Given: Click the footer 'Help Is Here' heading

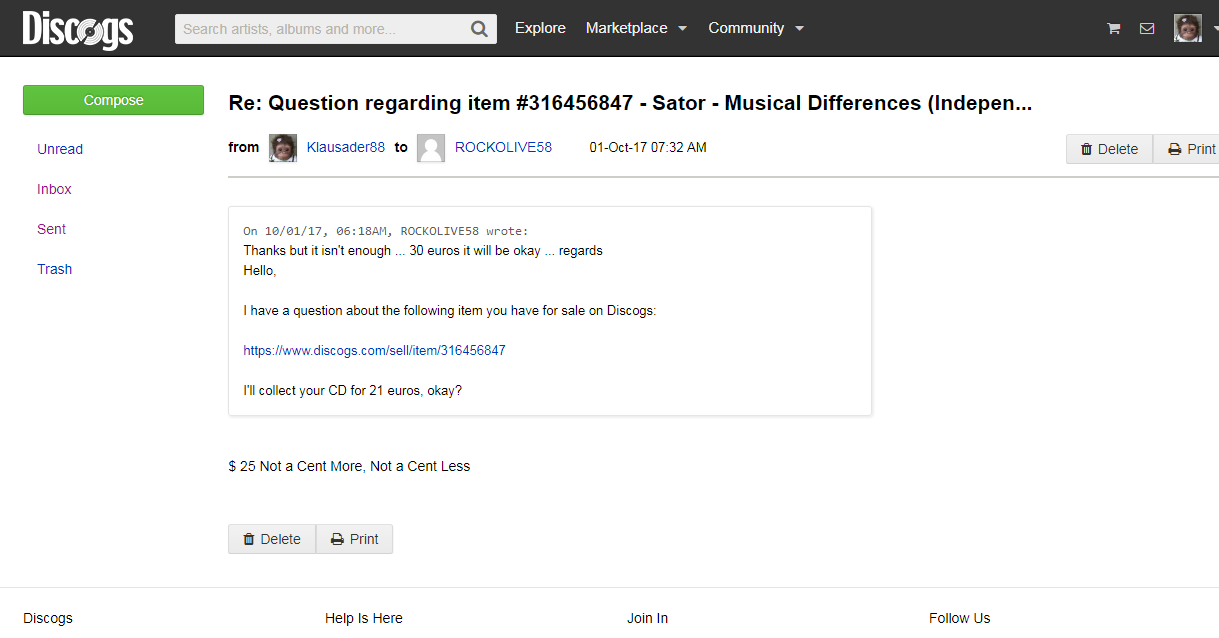Looking at the screenshot, I should point(364,618).
